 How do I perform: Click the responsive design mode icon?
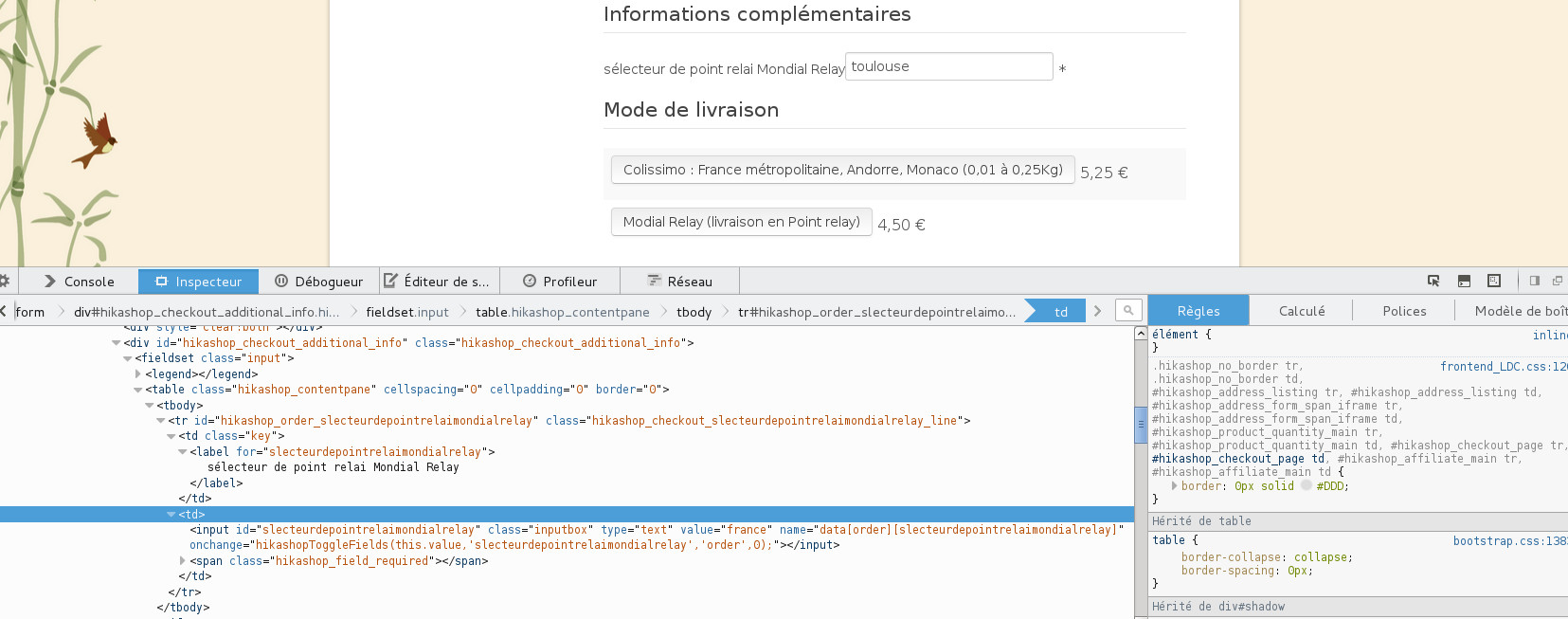pyautogui.click(x=1494, y=281)
